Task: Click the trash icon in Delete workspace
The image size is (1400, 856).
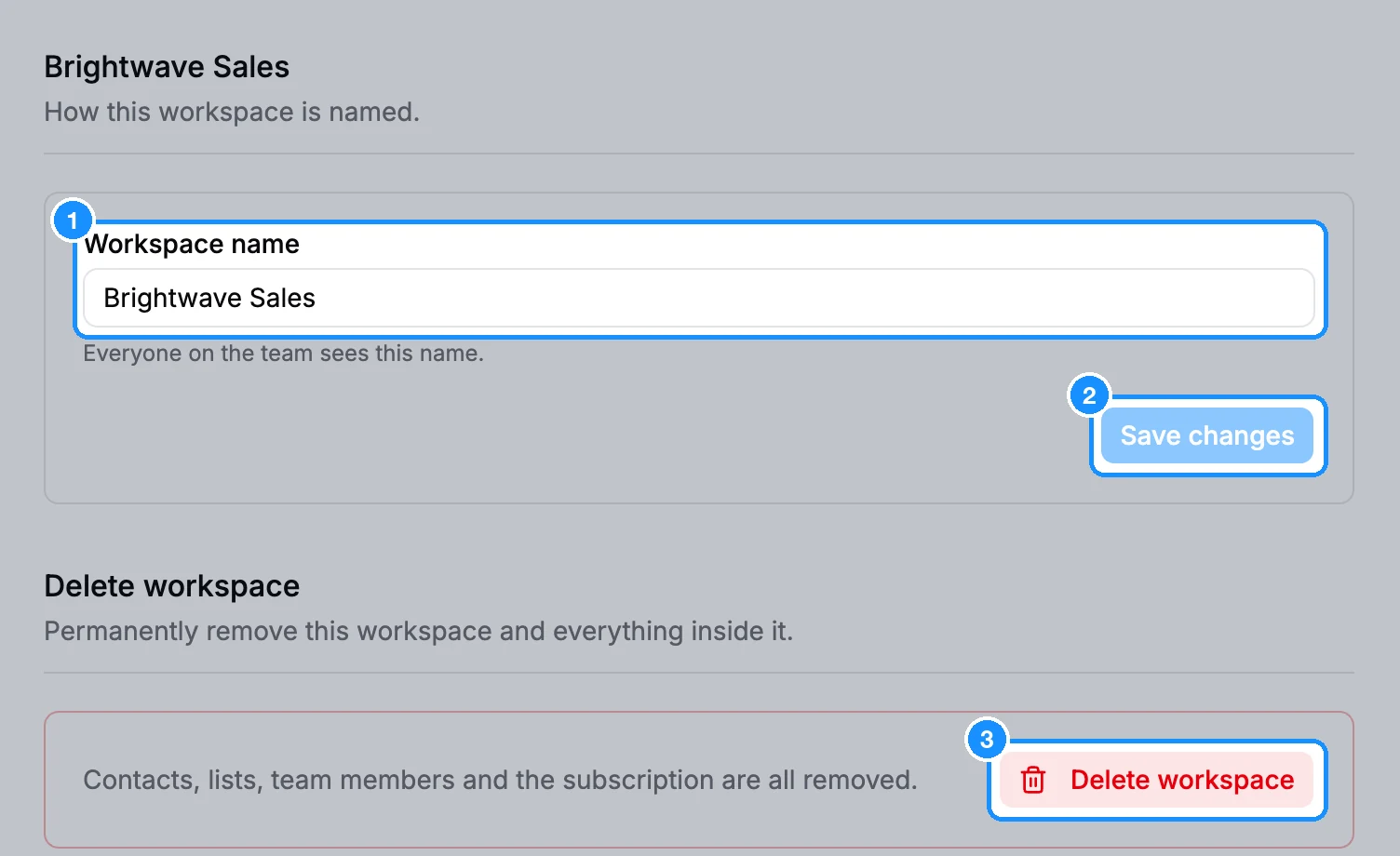Action: pos(1033,780)
